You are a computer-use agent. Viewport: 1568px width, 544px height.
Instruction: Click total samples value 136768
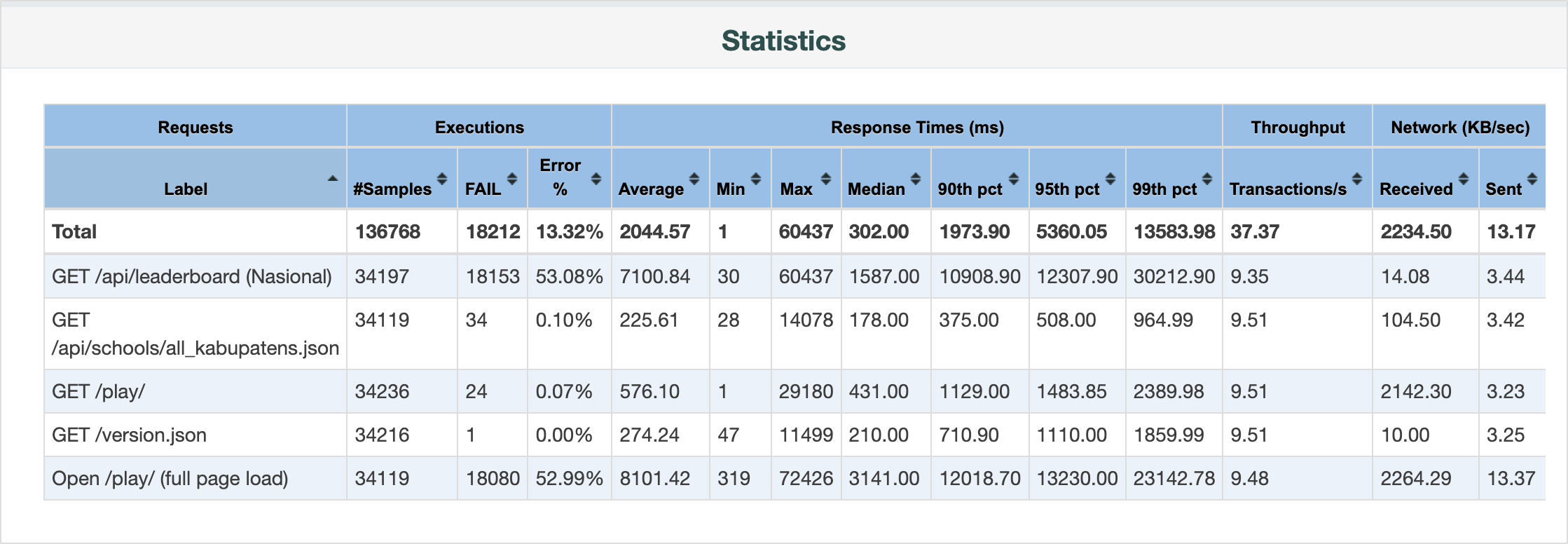(x=387, y=232)
